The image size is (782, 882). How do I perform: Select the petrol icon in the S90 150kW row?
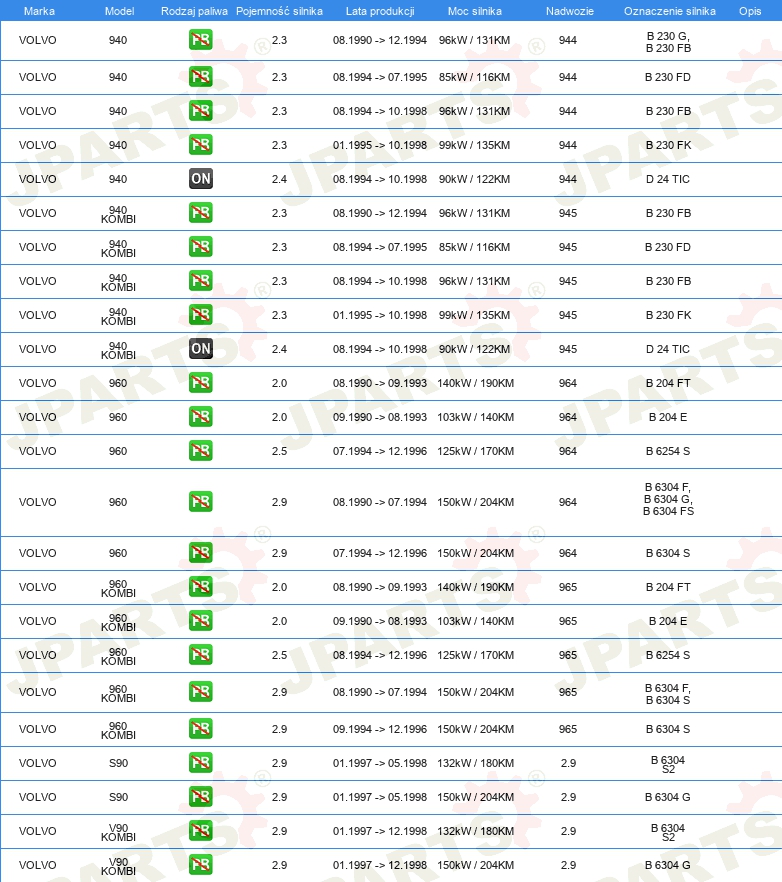(x=201, y=797)
